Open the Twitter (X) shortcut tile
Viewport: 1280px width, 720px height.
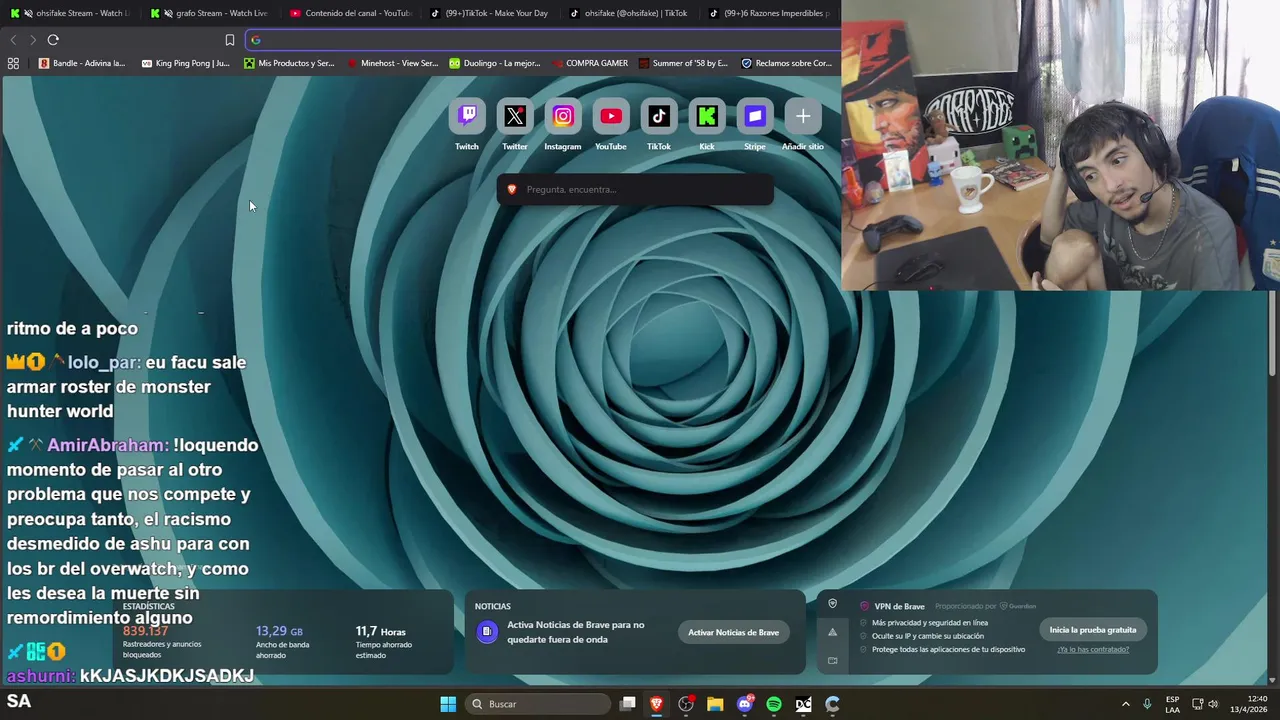[x=515, y=117]
